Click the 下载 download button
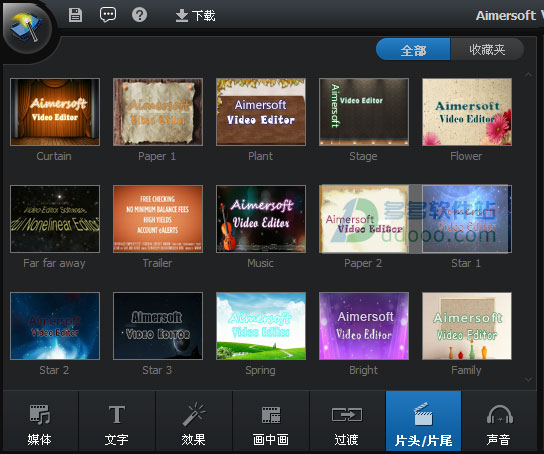The height and width of the screenshot is (454, 544). click(195, 16)
